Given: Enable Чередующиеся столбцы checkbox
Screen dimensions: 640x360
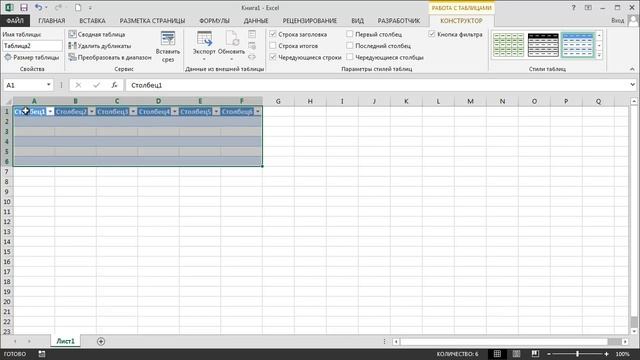Looking at the screenshot, I should 350,57.
